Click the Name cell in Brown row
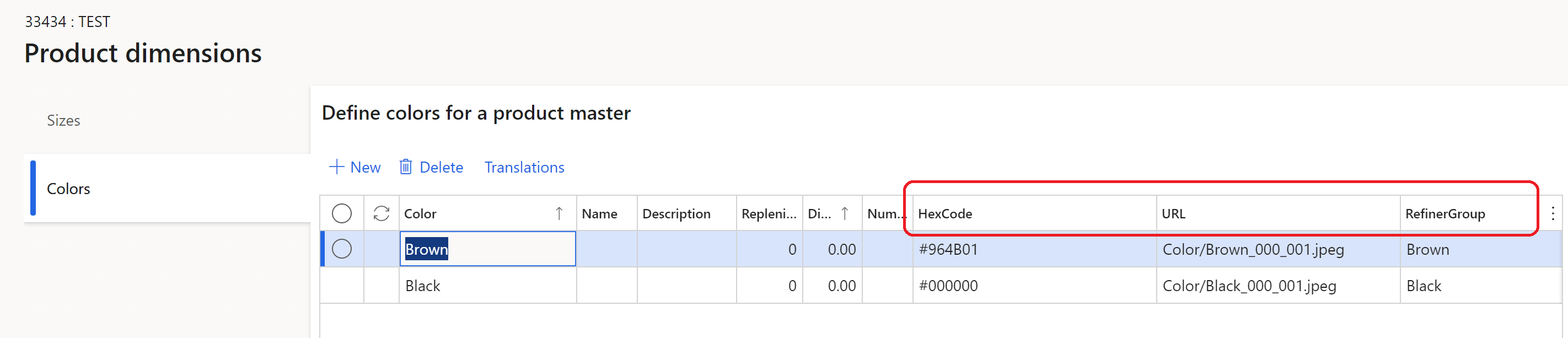Screen dimensions: 1568x338 [606, 249]
